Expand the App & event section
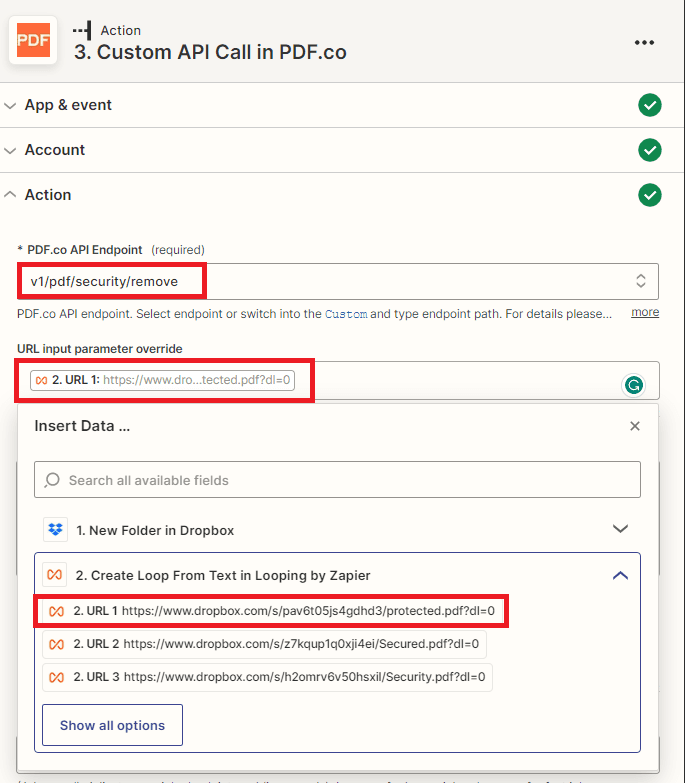The height and width of the screenshot is (783, 685). [67, 105]
